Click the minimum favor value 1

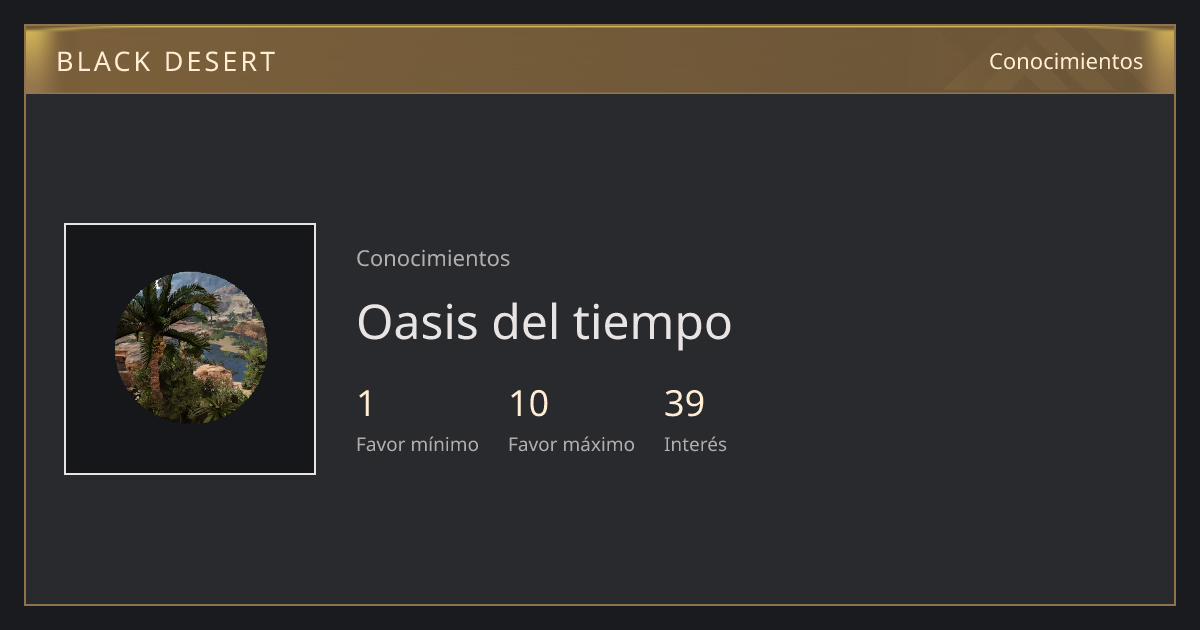(366, 404)
